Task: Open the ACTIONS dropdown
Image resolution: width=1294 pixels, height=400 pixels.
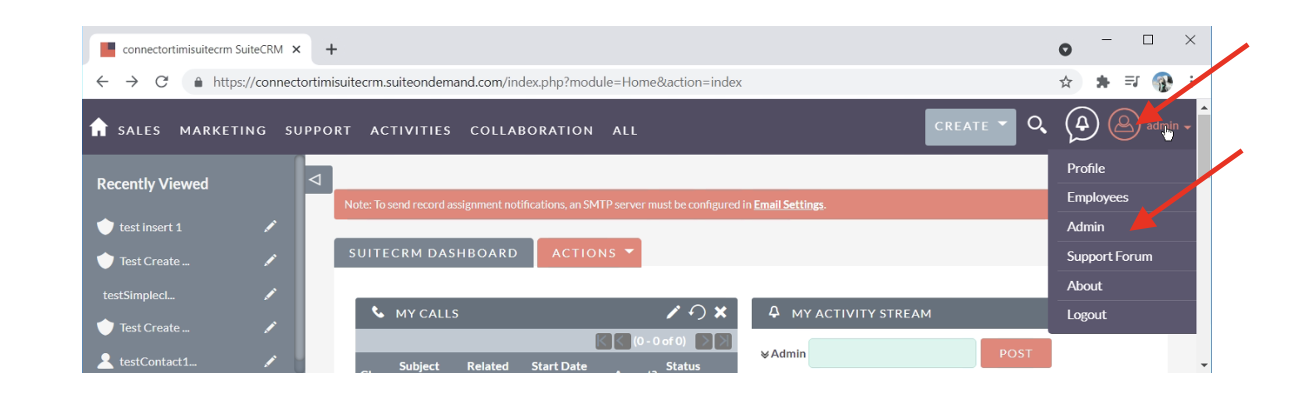Action: pos(588,253)
